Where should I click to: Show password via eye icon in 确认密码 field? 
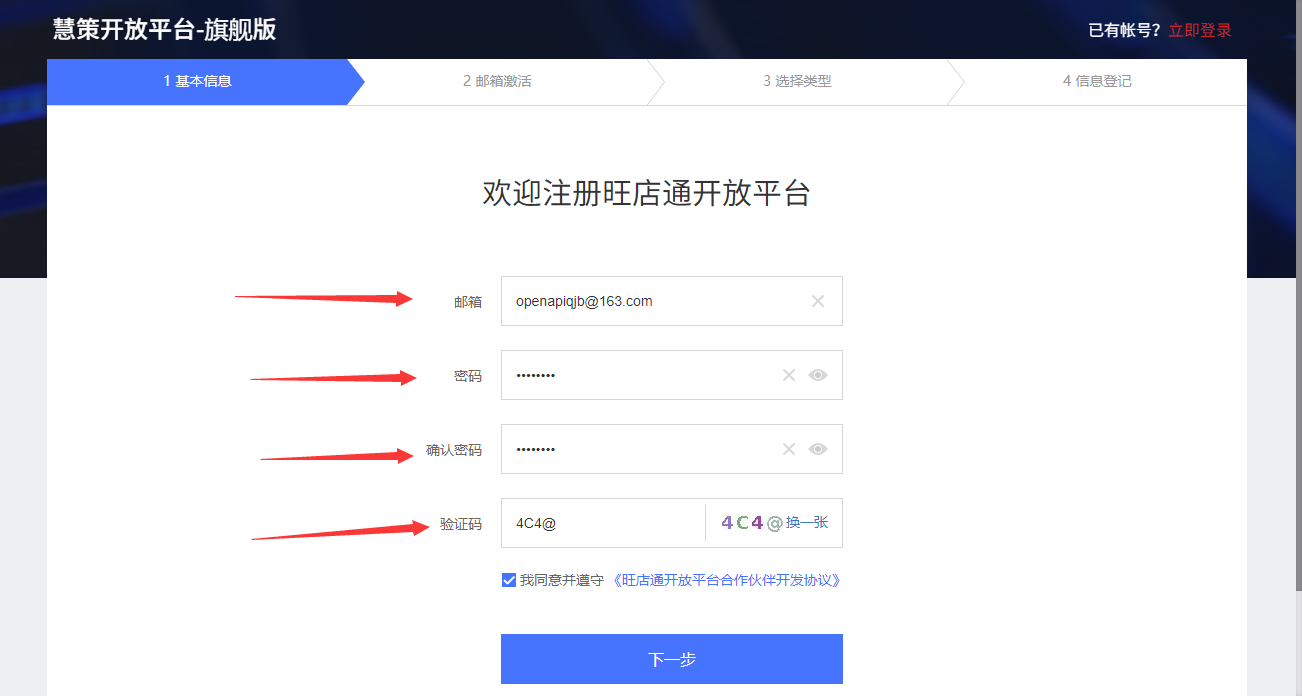coord(818,449)
